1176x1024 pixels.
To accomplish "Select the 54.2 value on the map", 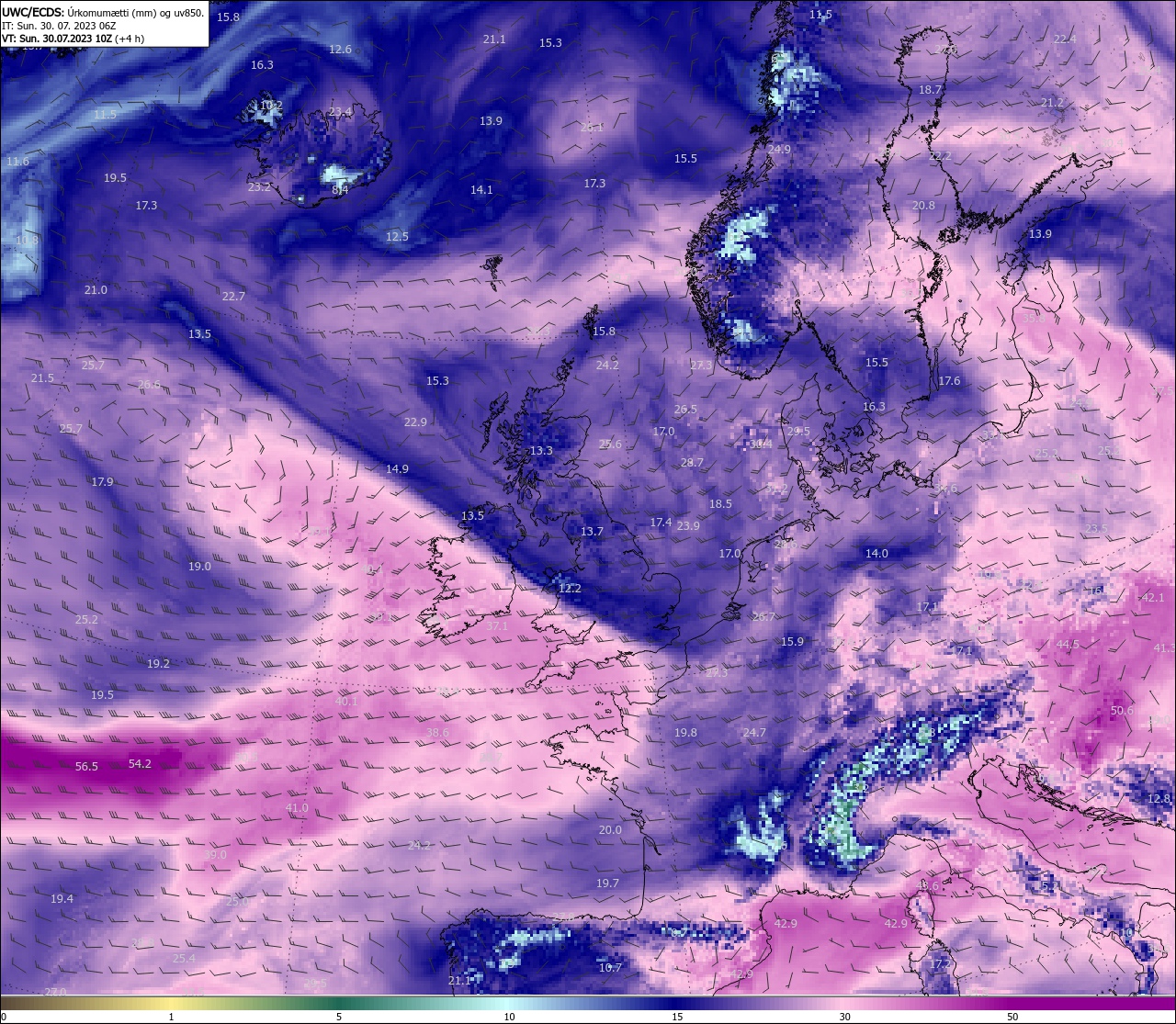I will [x=140, y=763].
